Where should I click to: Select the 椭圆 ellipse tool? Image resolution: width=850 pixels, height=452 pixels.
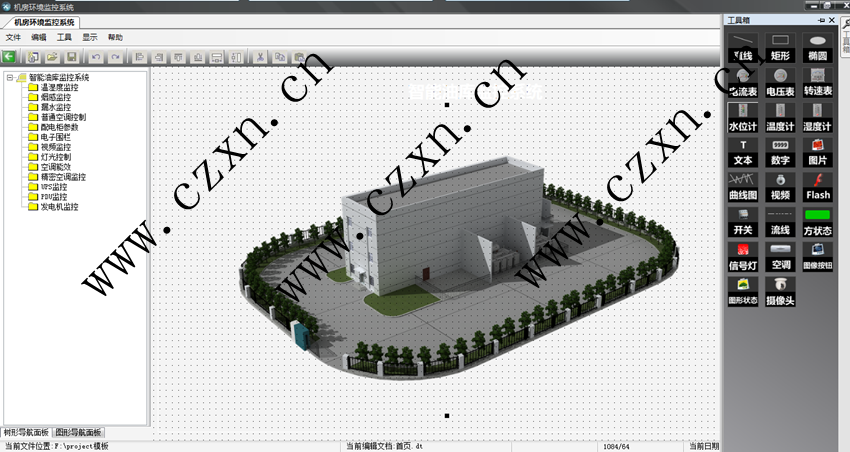(x=817, y=47)
